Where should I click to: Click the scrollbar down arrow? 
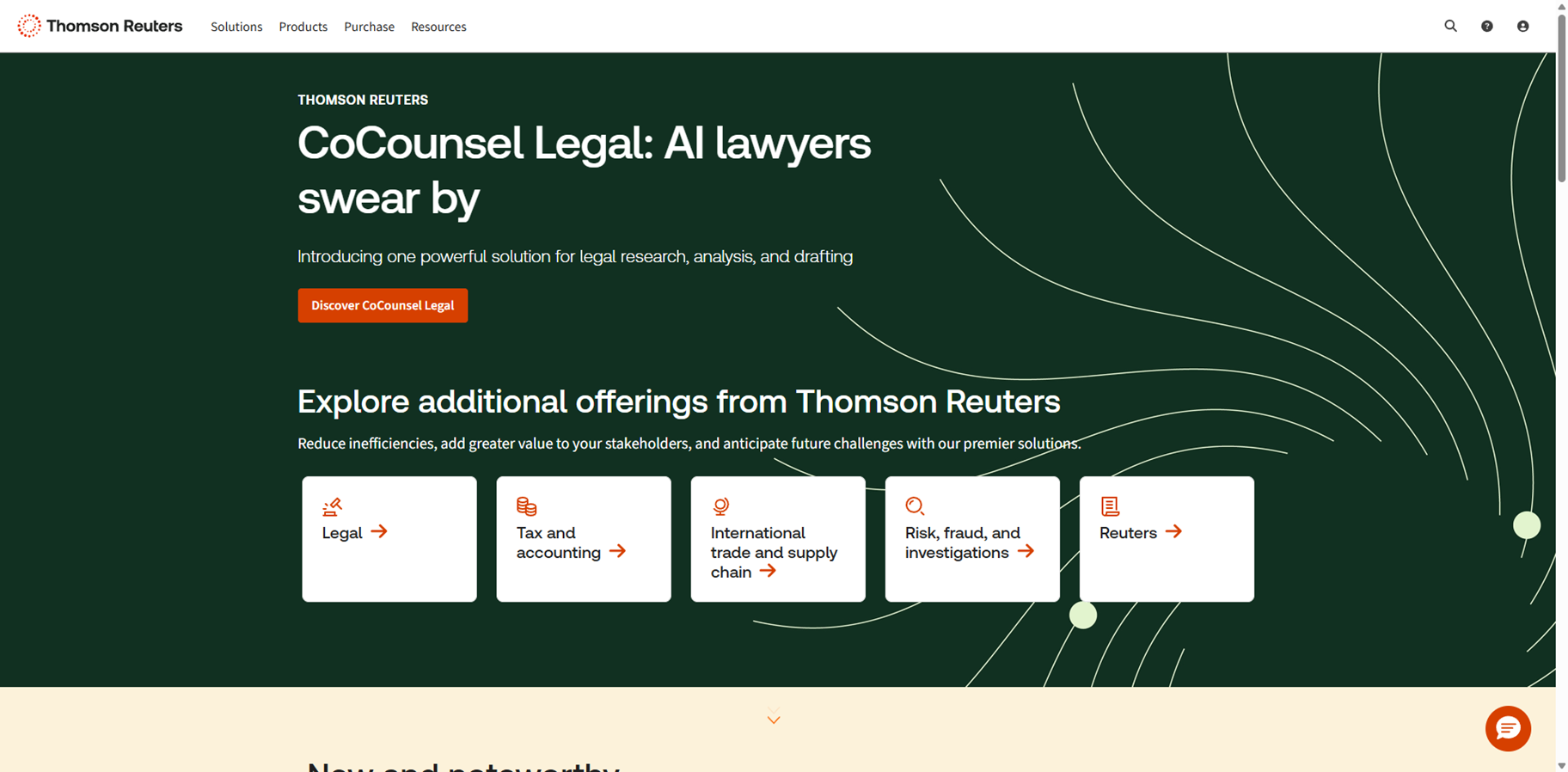pyautogui.click(x=1562, y=765)
